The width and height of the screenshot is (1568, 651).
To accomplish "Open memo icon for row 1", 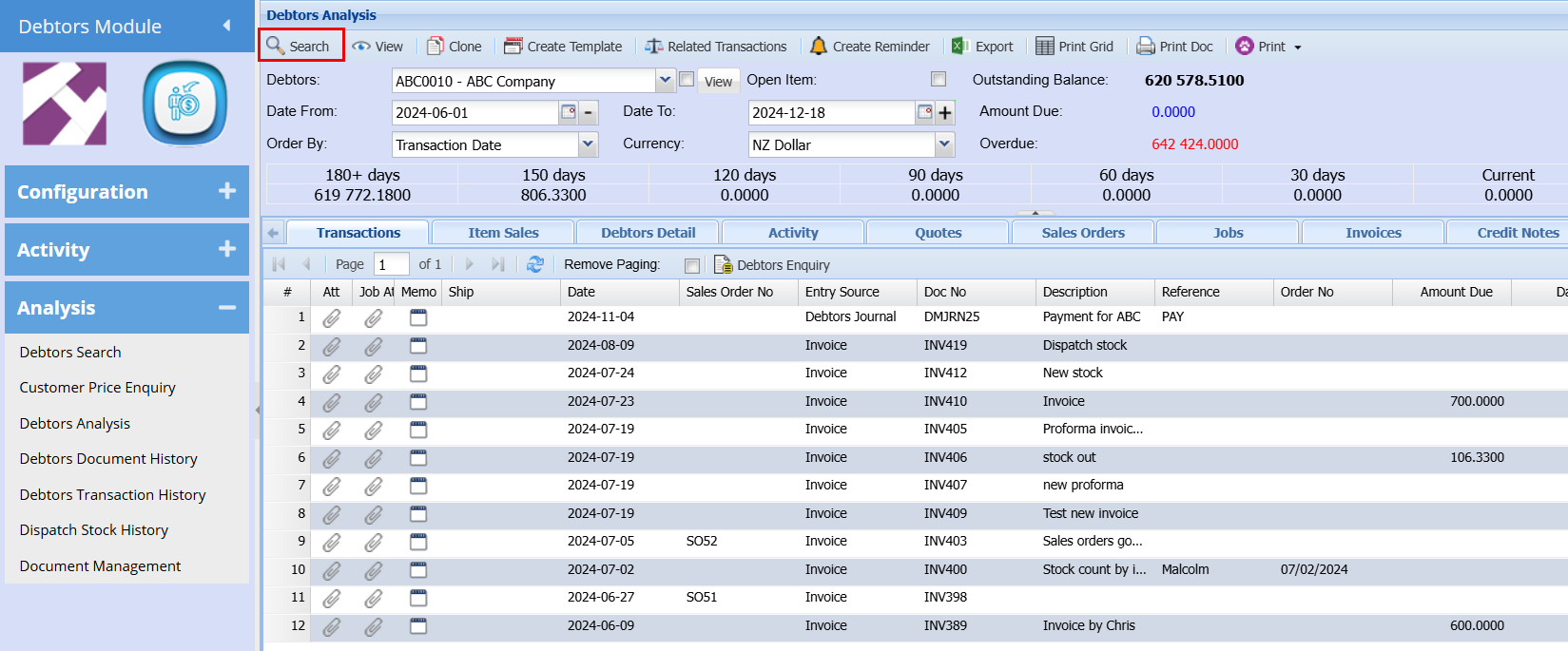I will pos(418,317).
